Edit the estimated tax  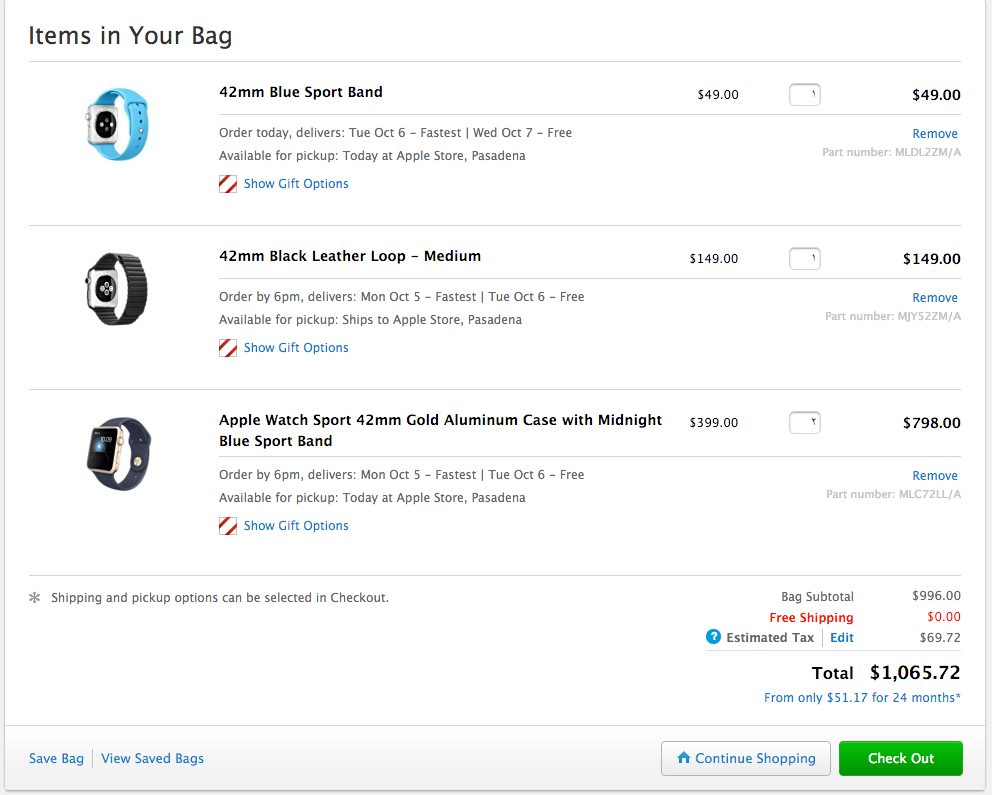842,638
